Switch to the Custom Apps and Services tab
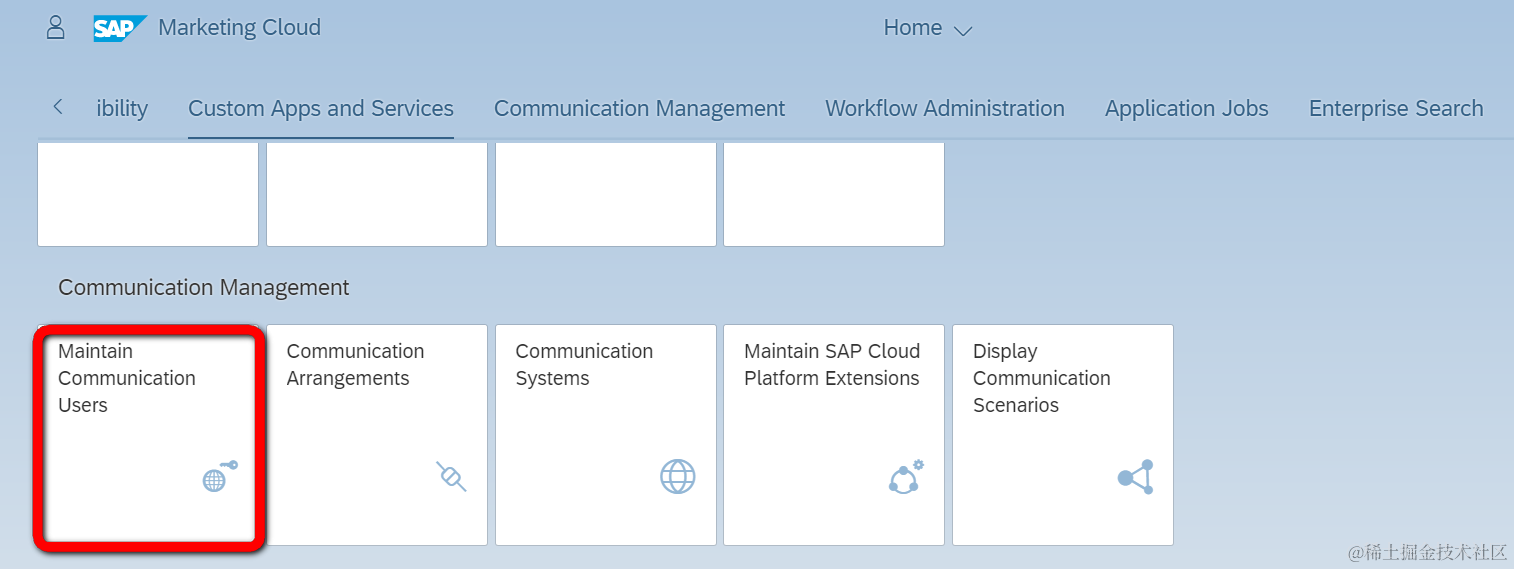 click(321, 108)
